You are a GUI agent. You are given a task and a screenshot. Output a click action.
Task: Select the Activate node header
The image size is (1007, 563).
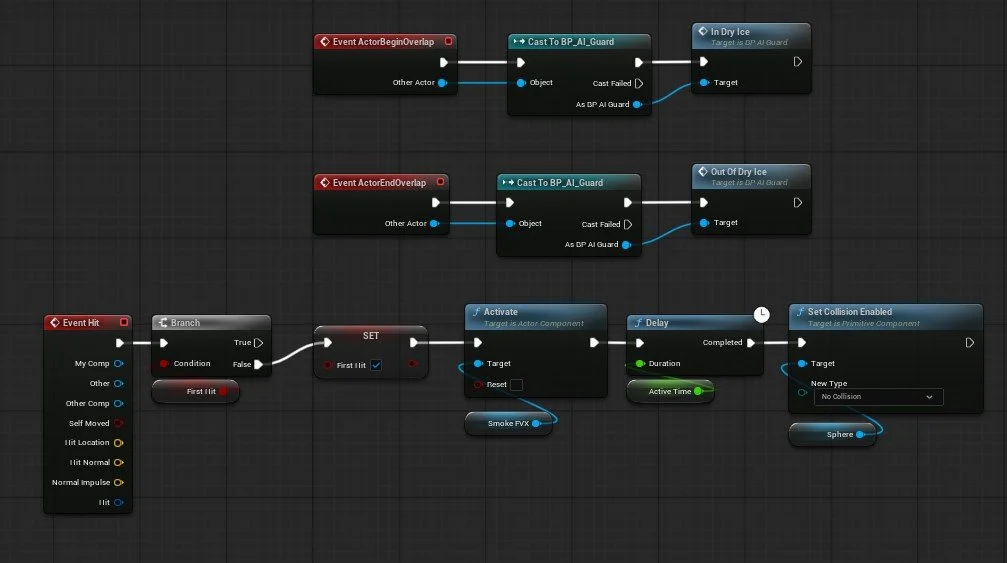tap(536, 316)
